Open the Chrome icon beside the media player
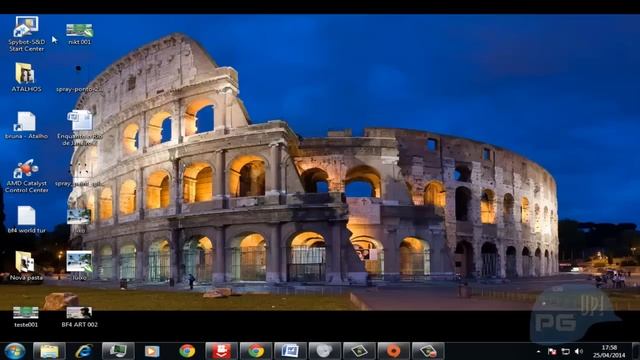 click(187, 351)
